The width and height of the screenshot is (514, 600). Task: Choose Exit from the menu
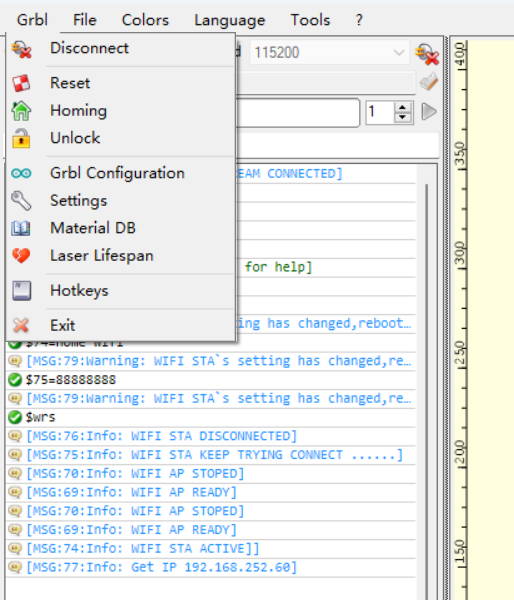pos(121,326)
